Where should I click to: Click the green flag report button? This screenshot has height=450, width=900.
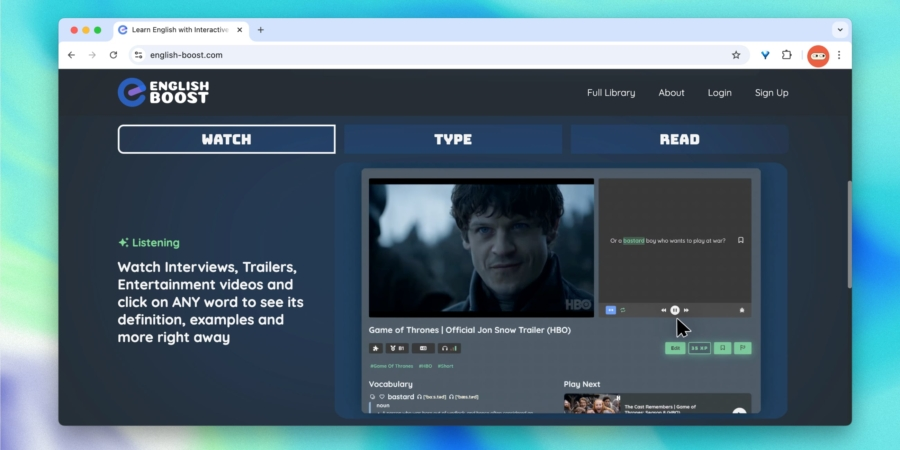click(x=743, y=348)
